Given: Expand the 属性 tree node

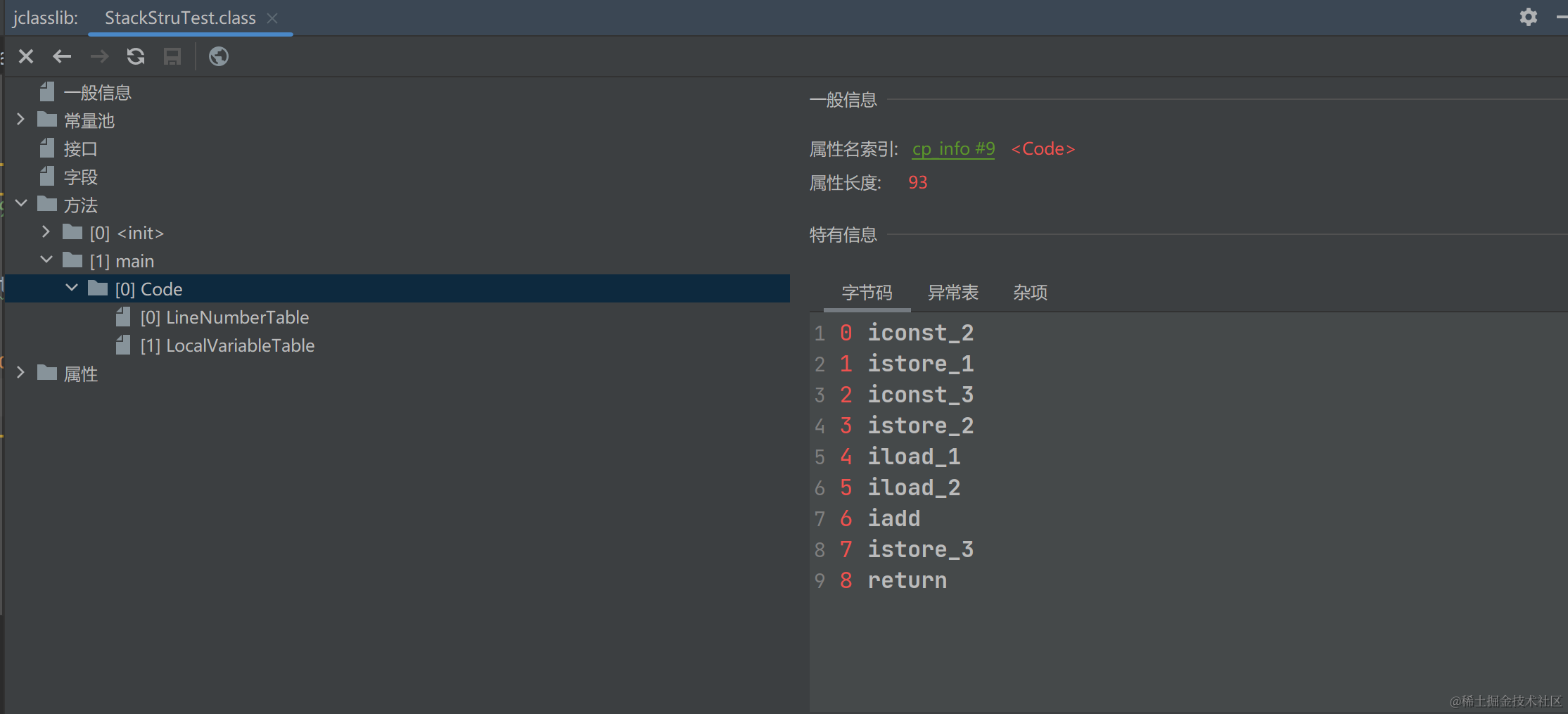Looking at the screenshot, I should [x=20, y=372].
